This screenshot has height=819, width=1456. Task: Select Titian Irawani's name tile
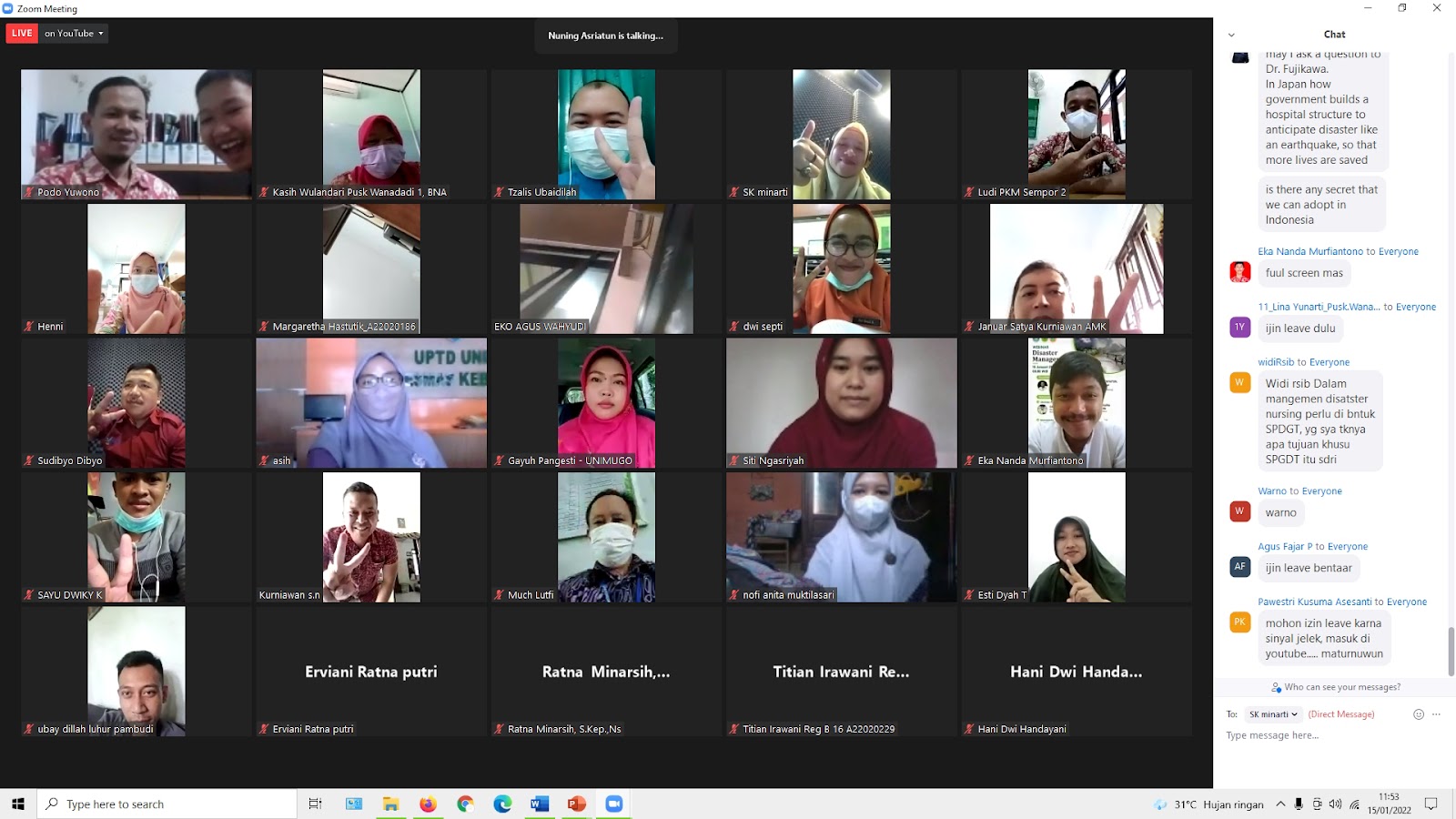pyautogui.click(x=842, y=672)
